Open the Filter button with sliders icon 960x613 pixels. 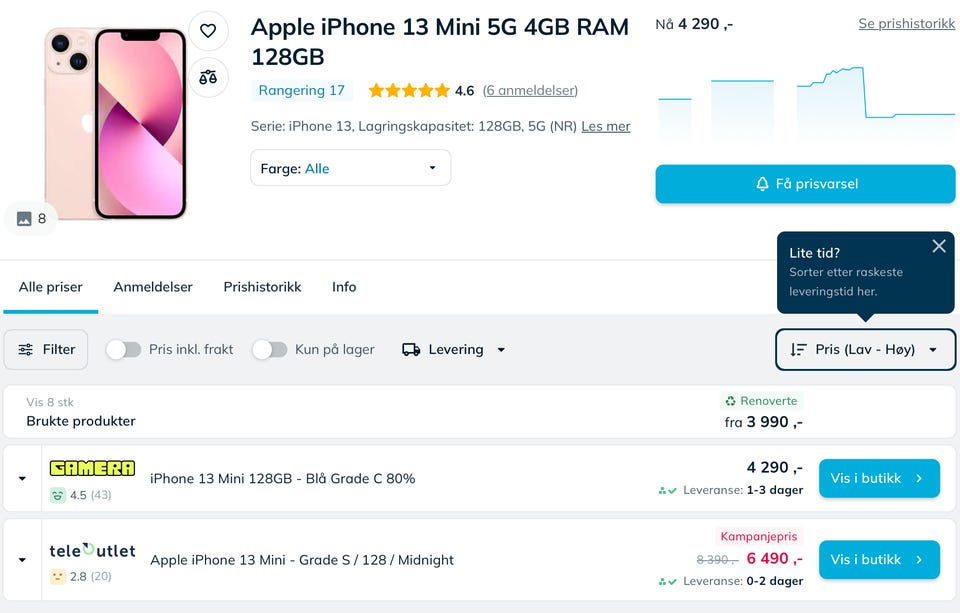click(x=46, y=350)
